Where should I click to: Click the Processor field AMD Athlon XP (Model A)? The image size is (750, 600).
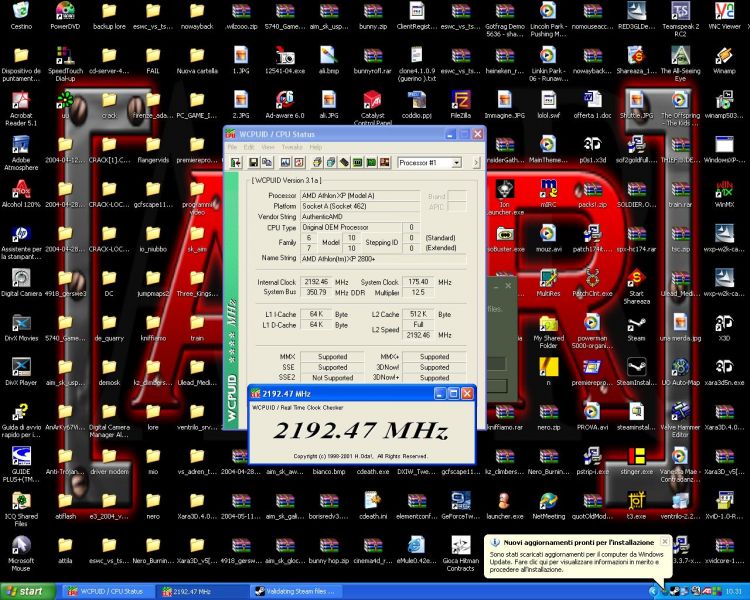click(360, 196)
